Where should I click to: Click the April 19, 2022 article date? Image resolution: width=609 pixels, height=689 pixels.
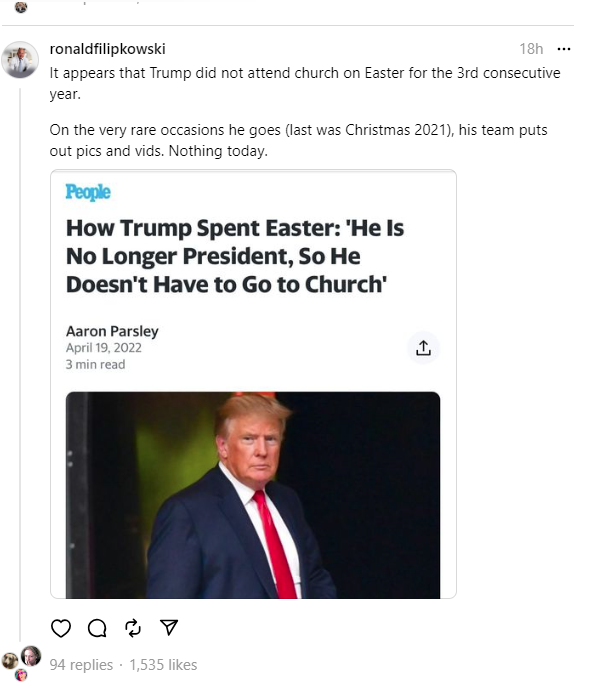[x=104, y=348]
